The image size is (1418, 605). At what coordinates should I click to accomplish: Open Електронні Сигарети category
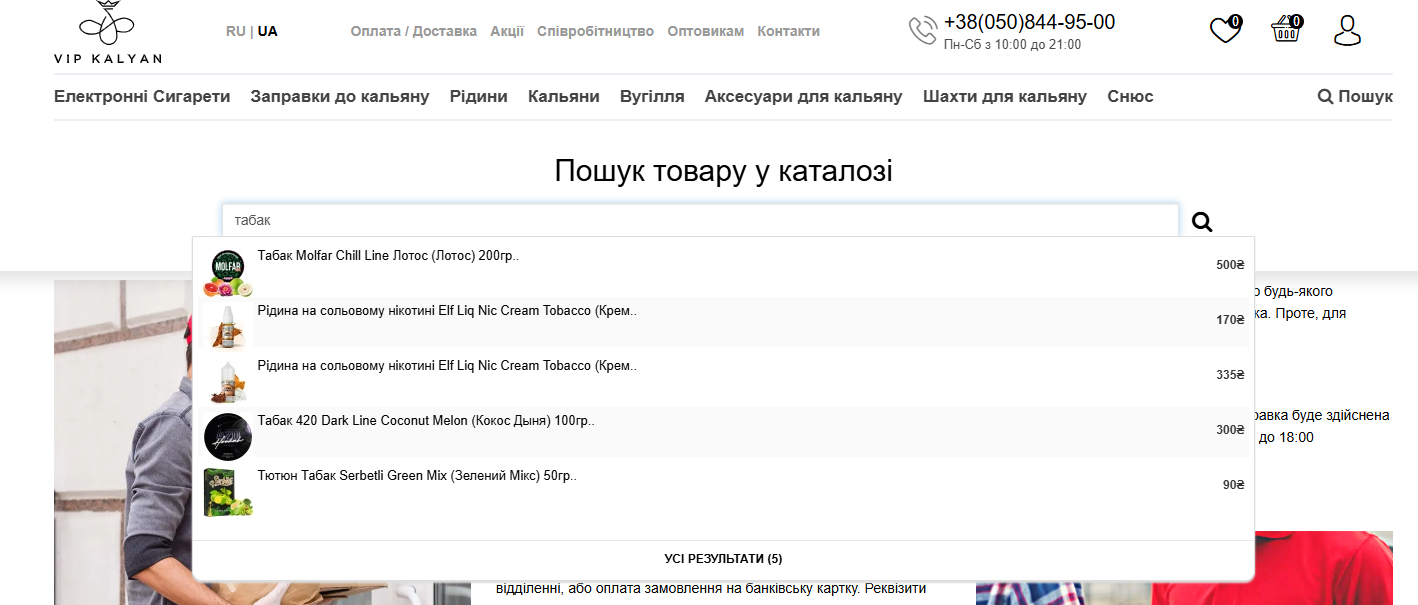click(x=142, y=96)
